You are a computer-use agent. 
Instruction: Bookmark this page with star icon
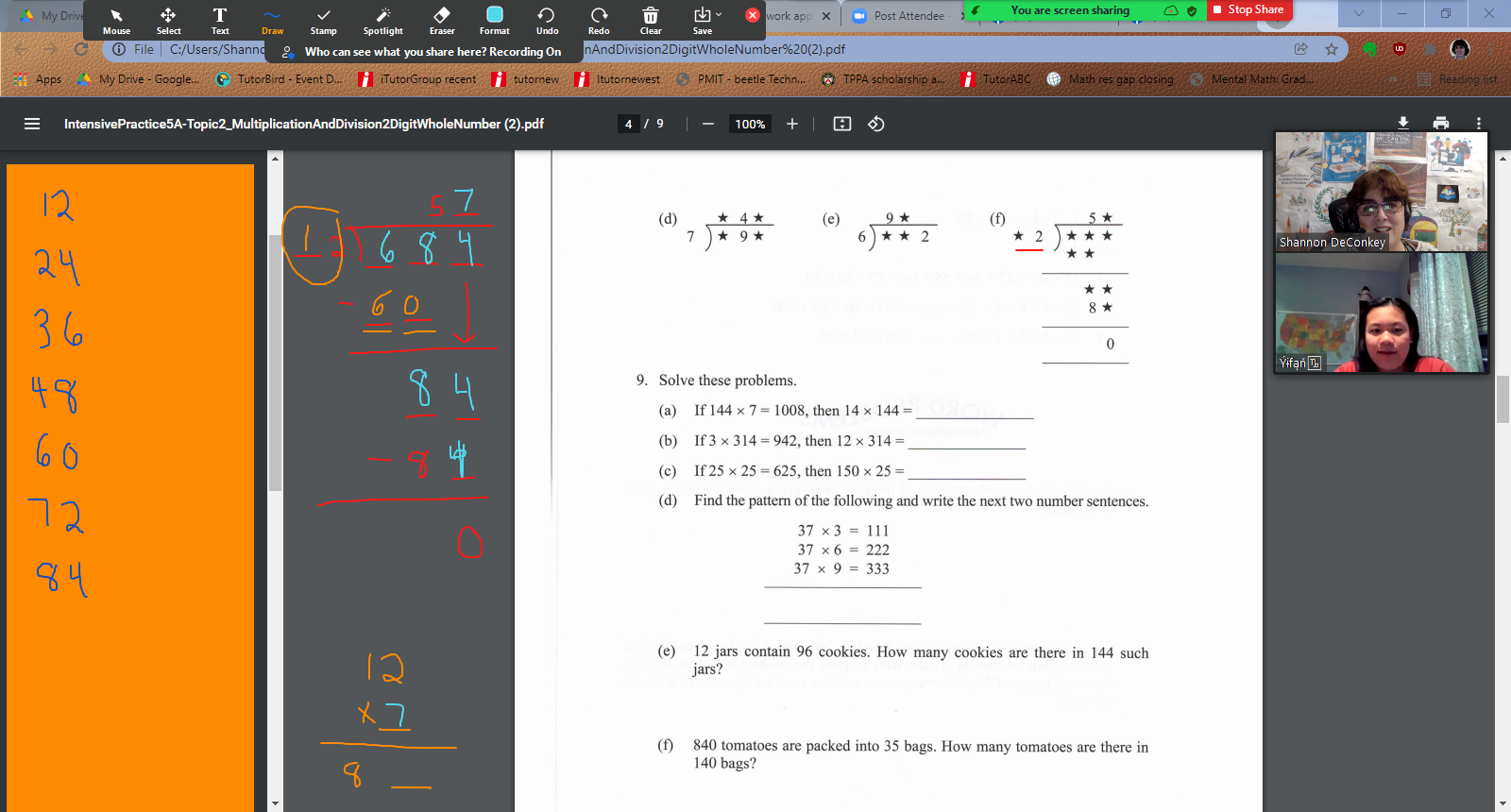point(1332,49)
